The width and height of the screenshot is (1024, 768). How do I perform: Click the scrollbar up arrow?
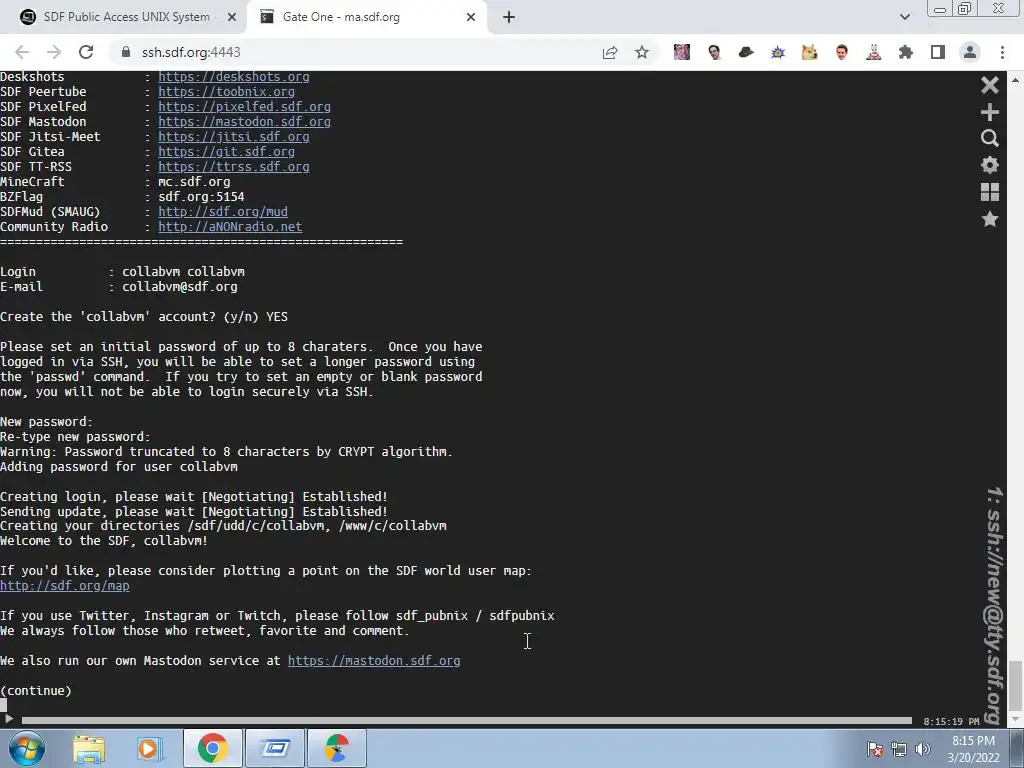pyautogui.click(x=1015, y=80)
